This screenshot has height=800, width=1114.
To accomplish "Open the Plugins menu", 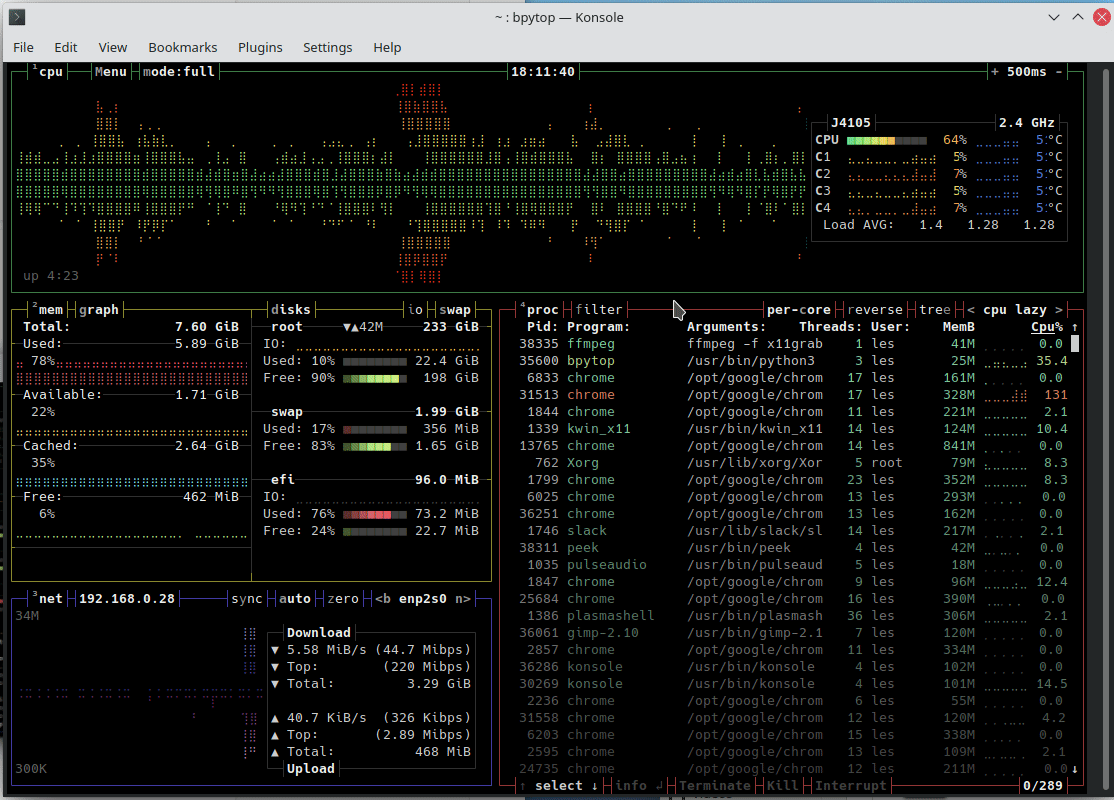I will tap(260, 48).
